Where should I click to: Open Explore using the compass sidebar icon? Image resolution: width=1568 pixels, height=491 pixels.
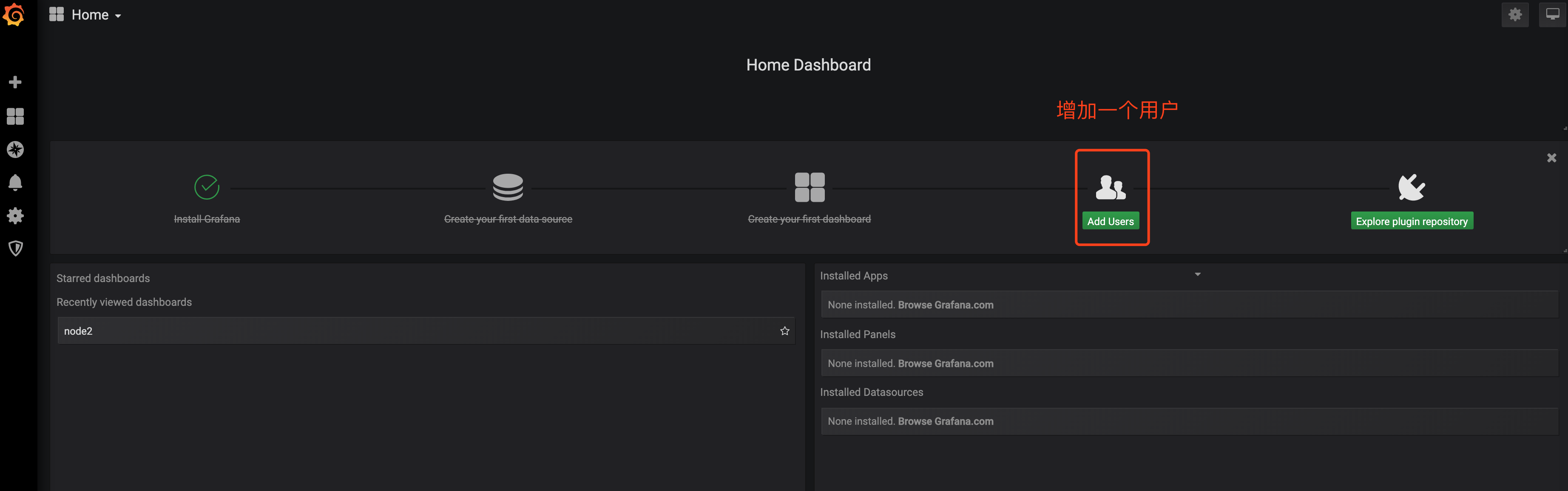pos(14,149)
